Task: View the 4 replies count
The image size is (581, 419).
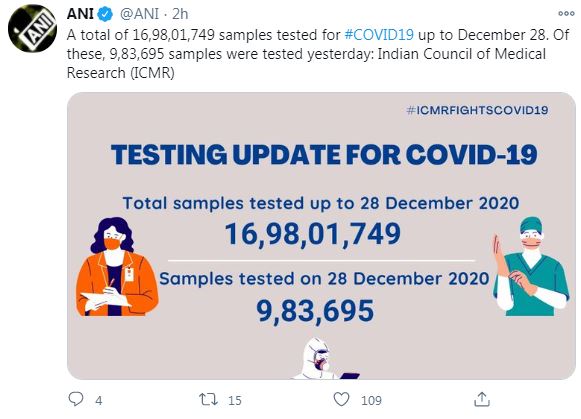Action: [x=99, y=400]
